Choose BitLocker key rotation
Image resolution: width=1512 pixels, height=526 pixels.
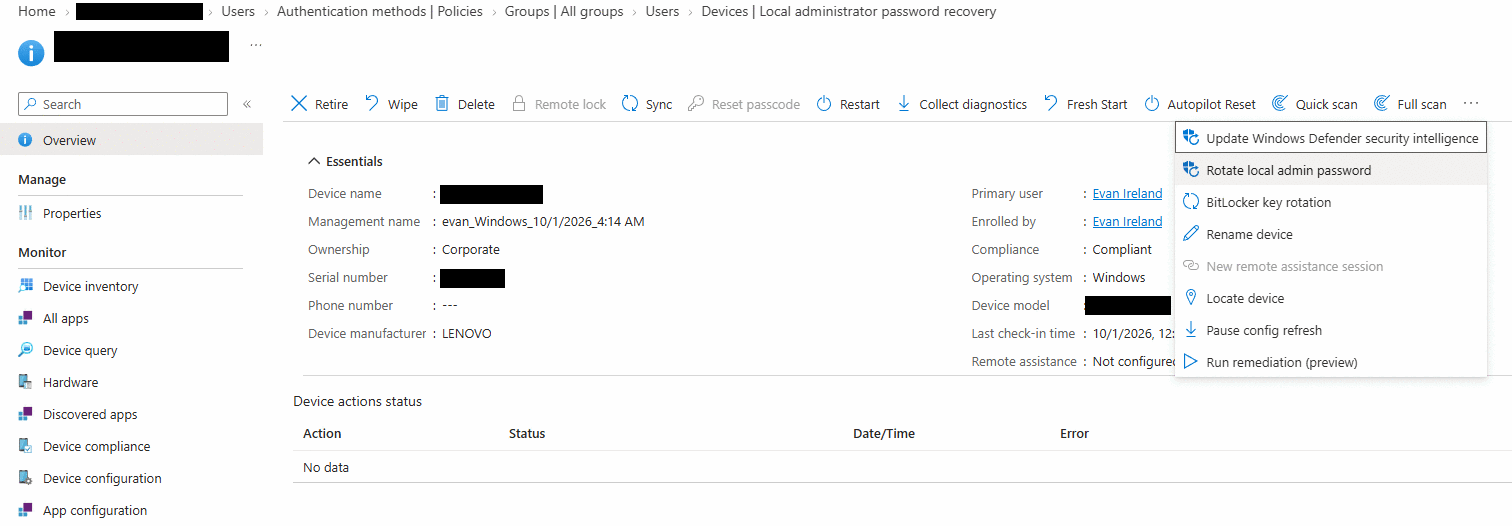[1331, 202]
